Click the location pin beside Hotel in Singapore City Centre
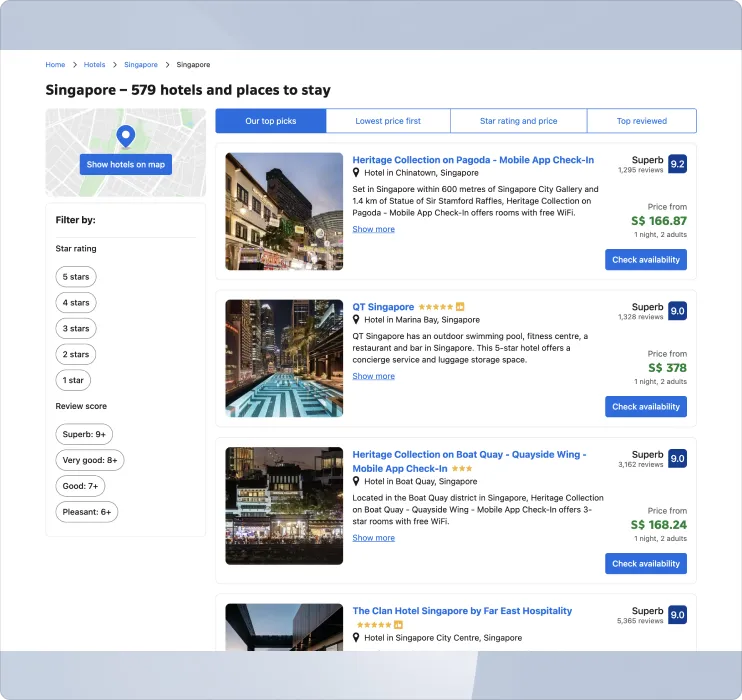Screen dimensions: 742x700 coord(356,638)
